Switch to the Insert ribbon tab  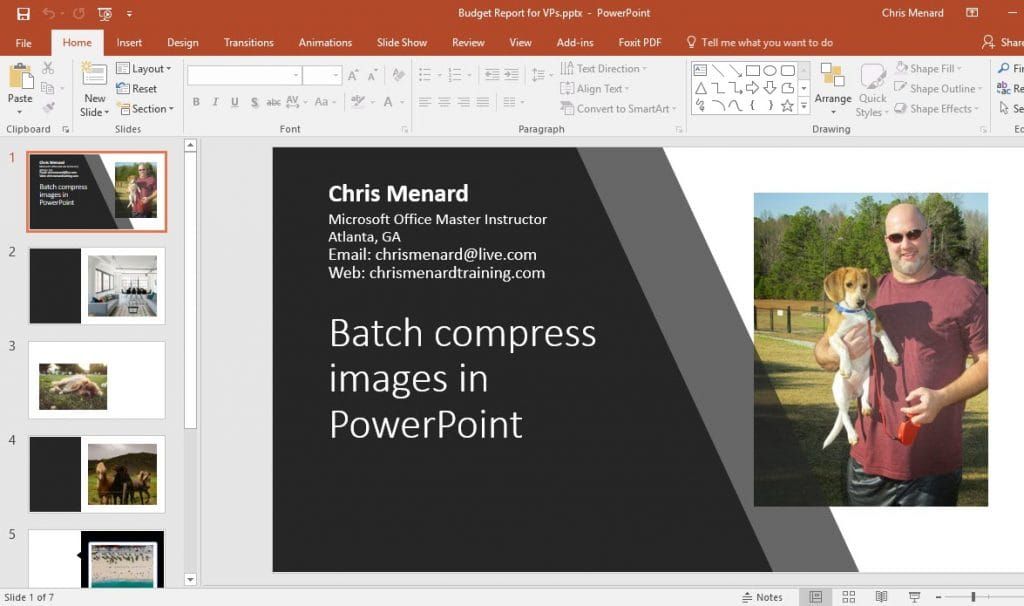pyautogui.click(x=128, y=42)
